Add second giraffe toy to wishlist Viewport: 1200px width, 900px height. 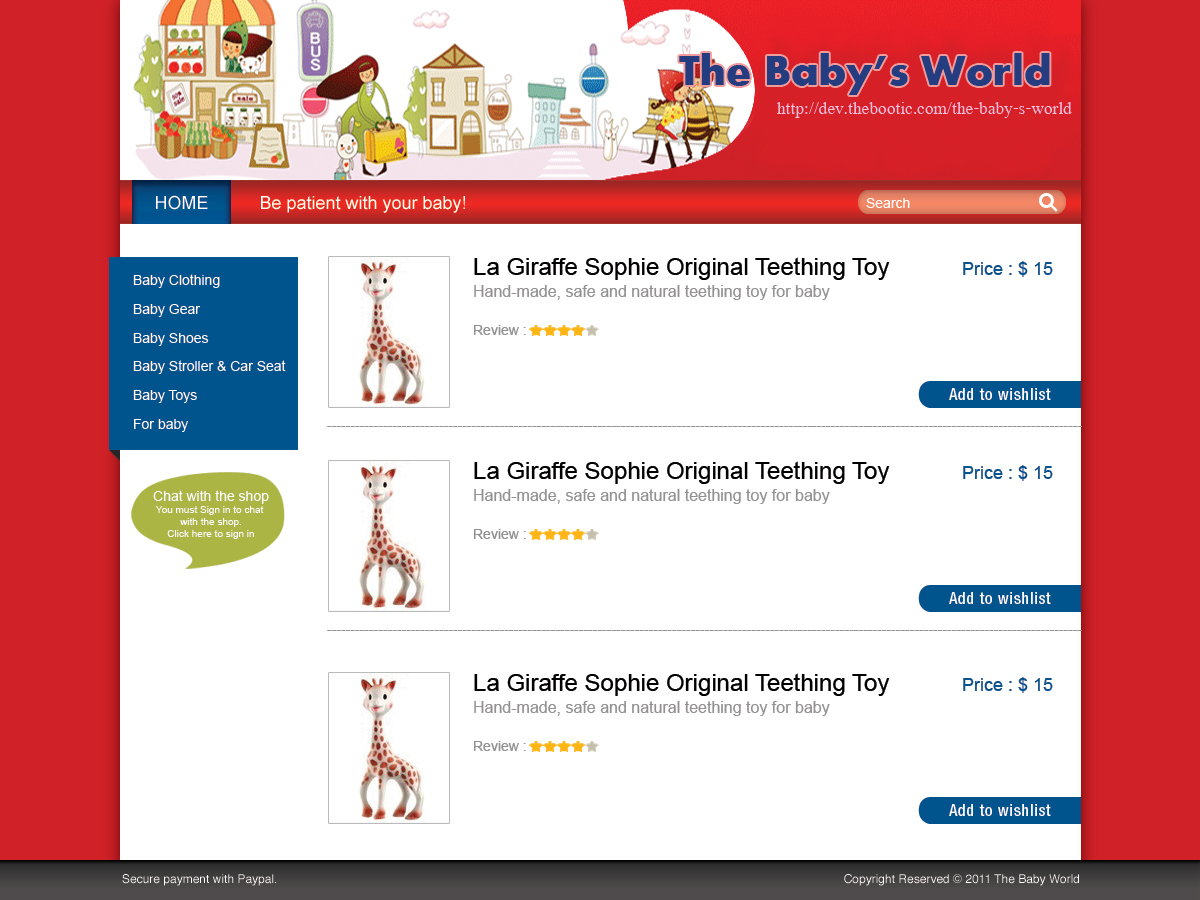click(1000, 598)
